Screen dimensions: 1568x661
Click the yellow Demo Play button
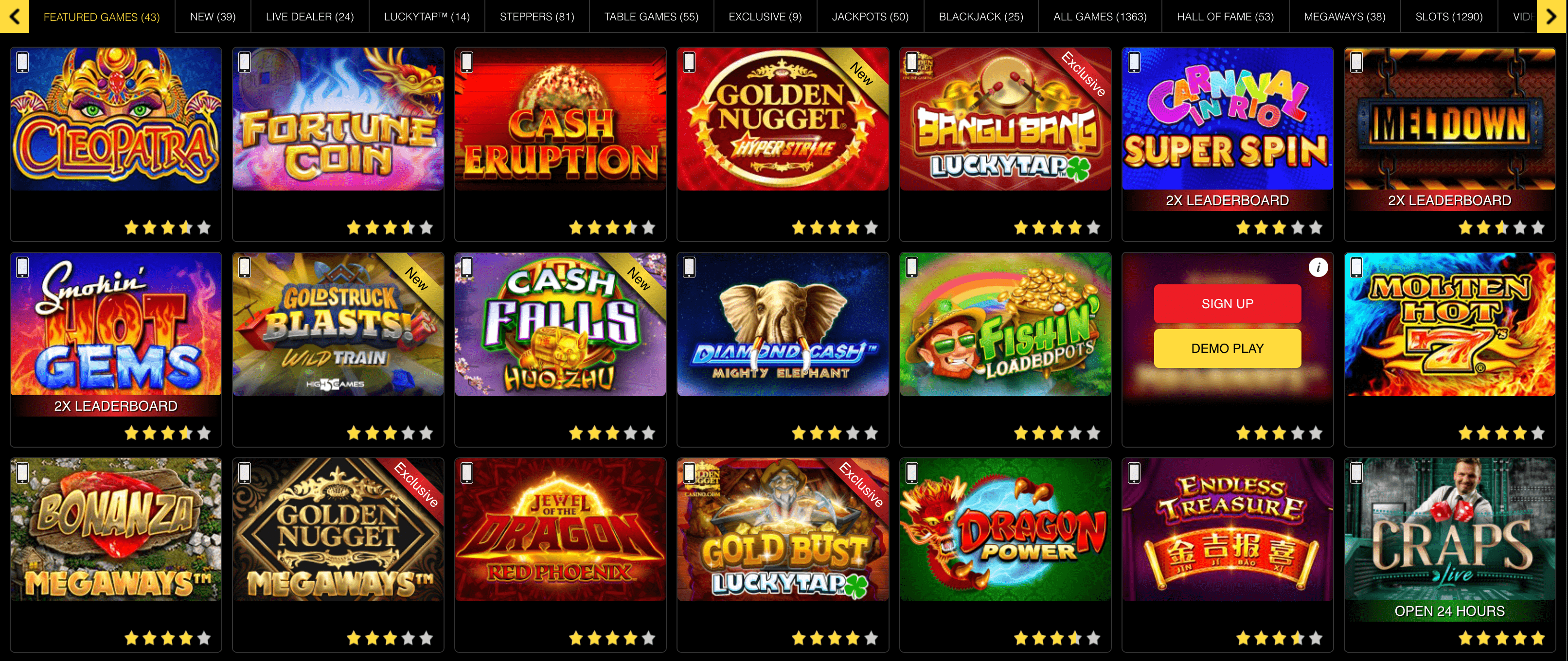[1227, 348]
